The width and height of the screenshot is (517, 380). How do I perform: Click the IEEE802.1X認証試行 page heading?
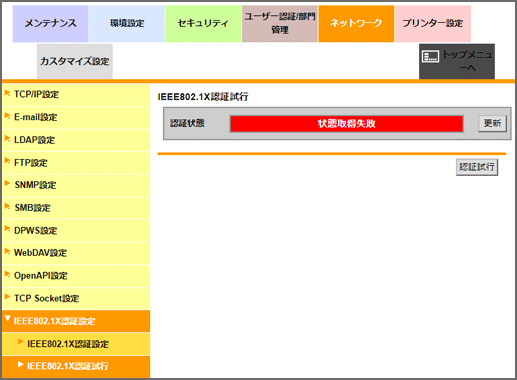[203, 97]
